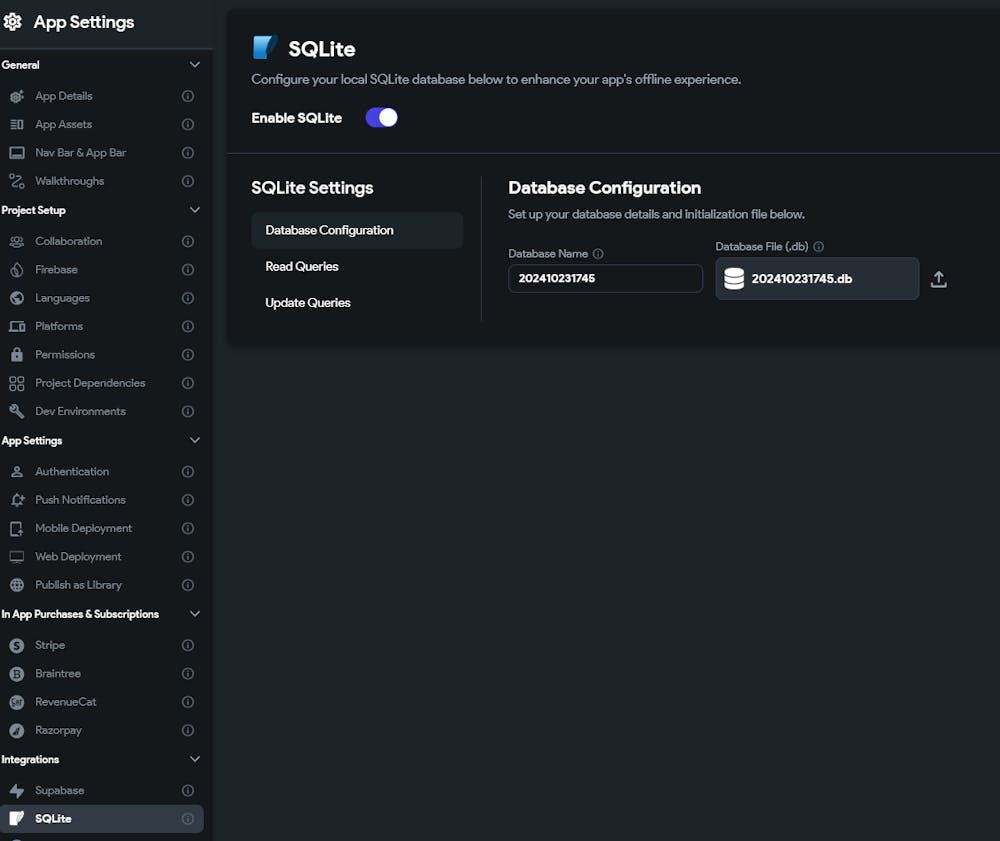1000x841 pixels.
Task: Click the Supabase lightning bolt icon
Action: (x=16, y=790)
